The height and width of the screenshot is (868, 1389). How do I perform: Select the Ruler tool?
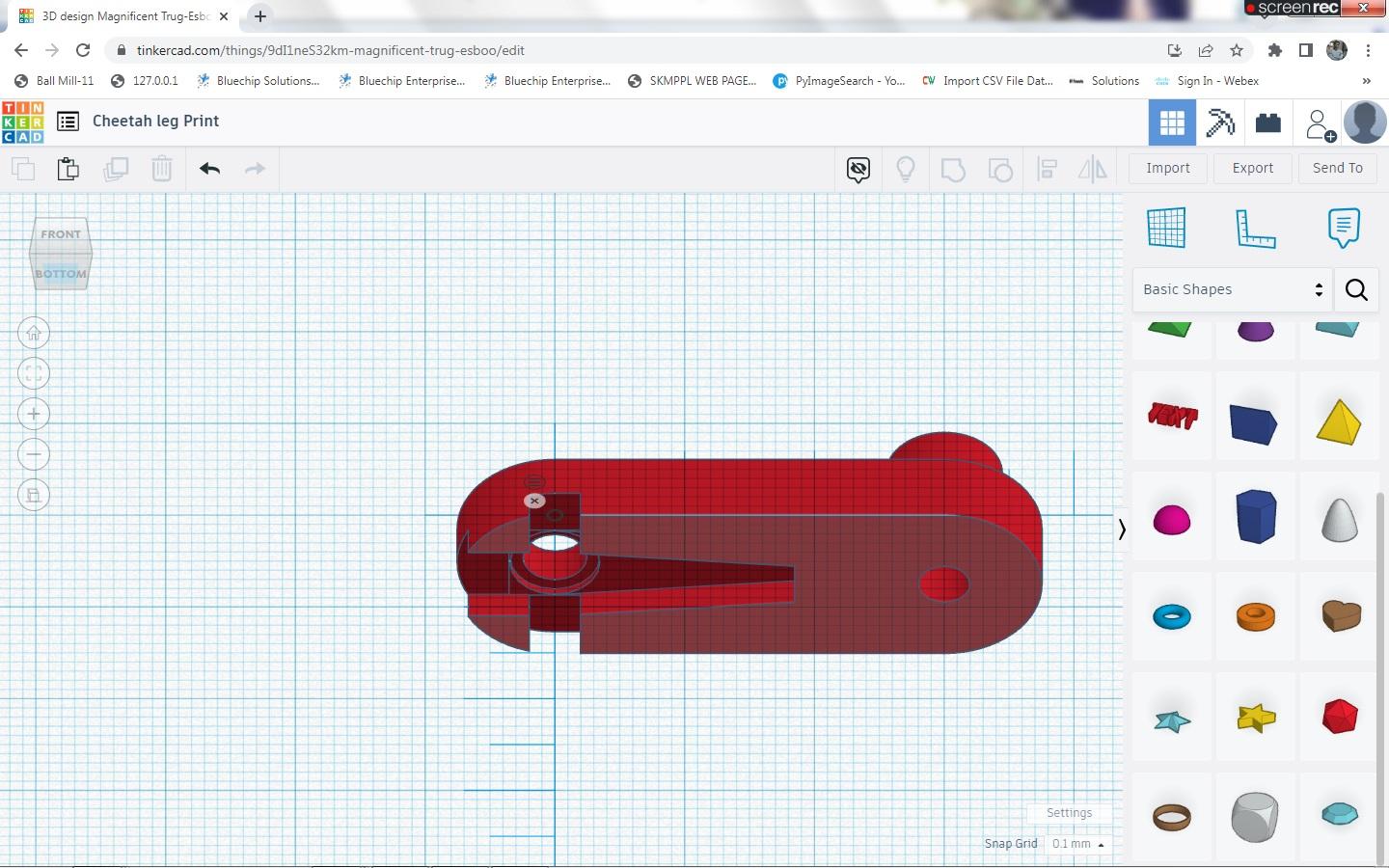click(1255, 229)
